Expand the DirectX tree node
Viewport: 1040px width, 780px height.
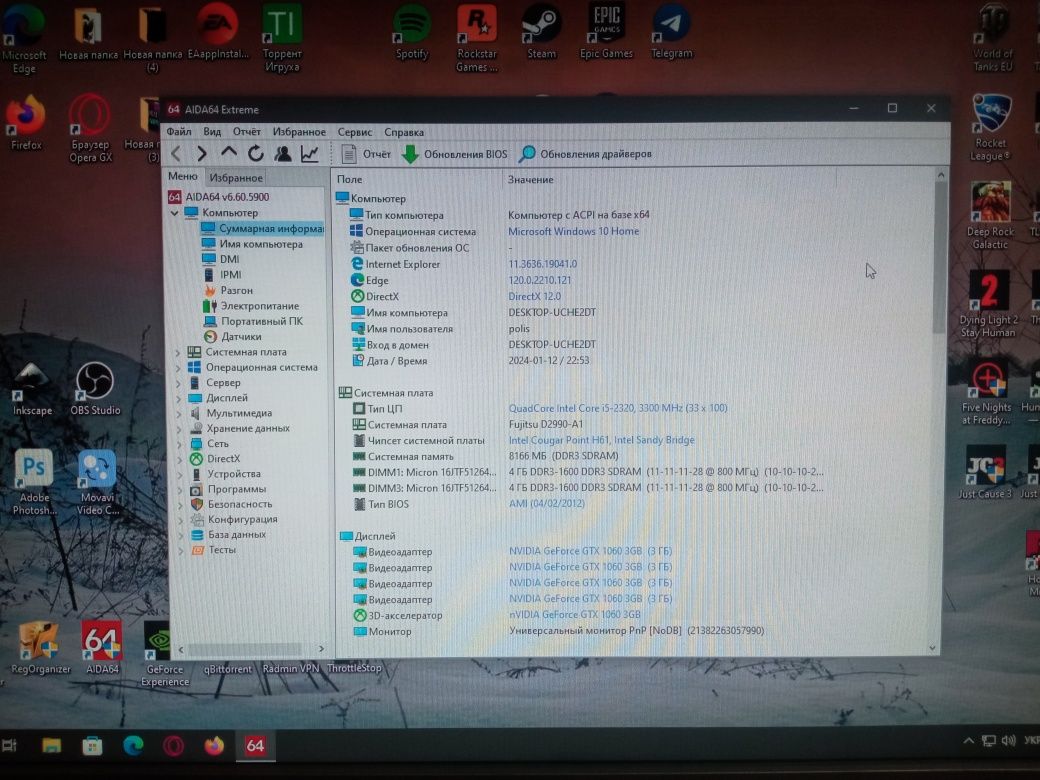(x=178, y=459)
